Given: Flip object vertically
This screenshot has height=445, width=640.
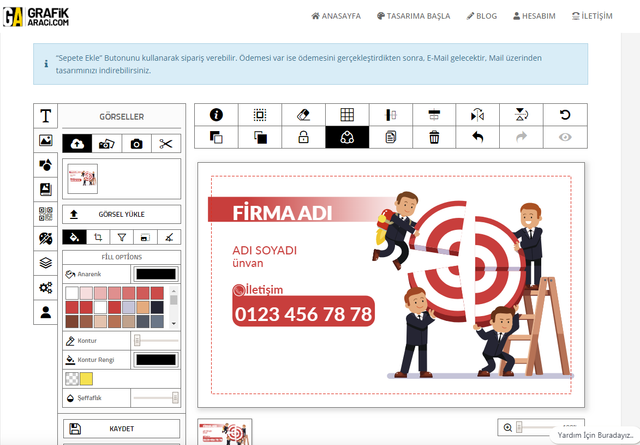Looking at the screenshot, I should coord(521,115).
